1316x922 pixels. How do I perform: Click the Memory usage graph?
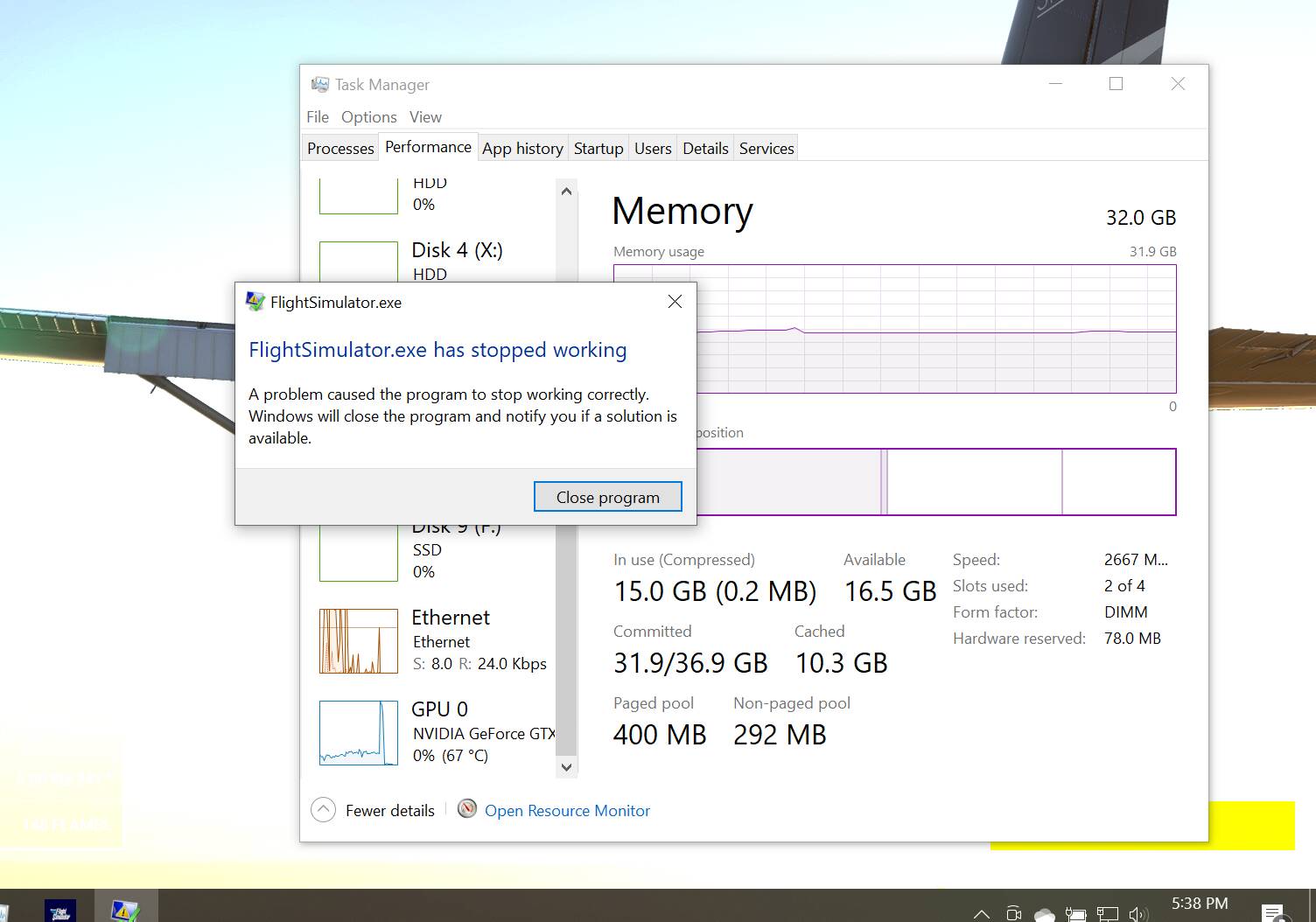point(936,329)
